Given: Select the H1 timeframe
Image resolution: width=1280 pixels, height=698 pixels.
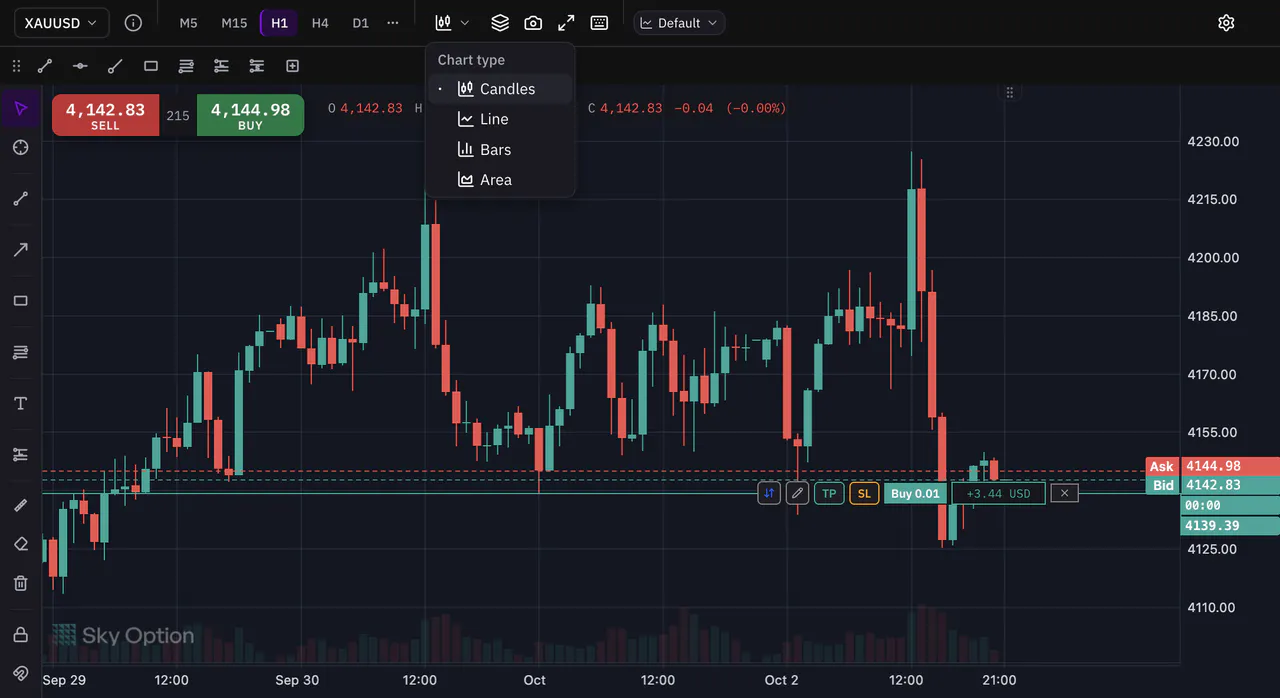Looking at the screenshot, I should point(279,23).
